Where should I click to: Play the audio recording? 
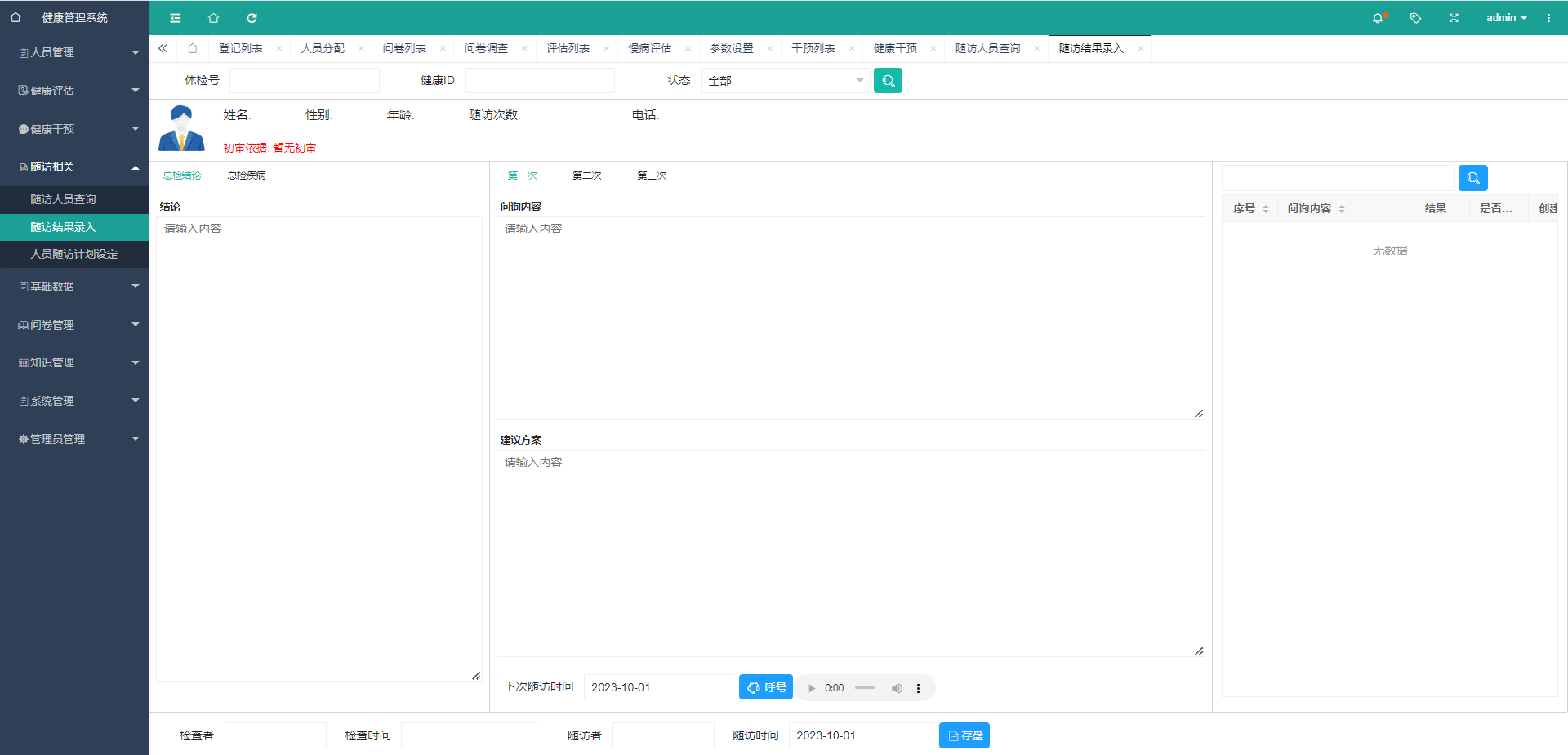click(812, 688)
